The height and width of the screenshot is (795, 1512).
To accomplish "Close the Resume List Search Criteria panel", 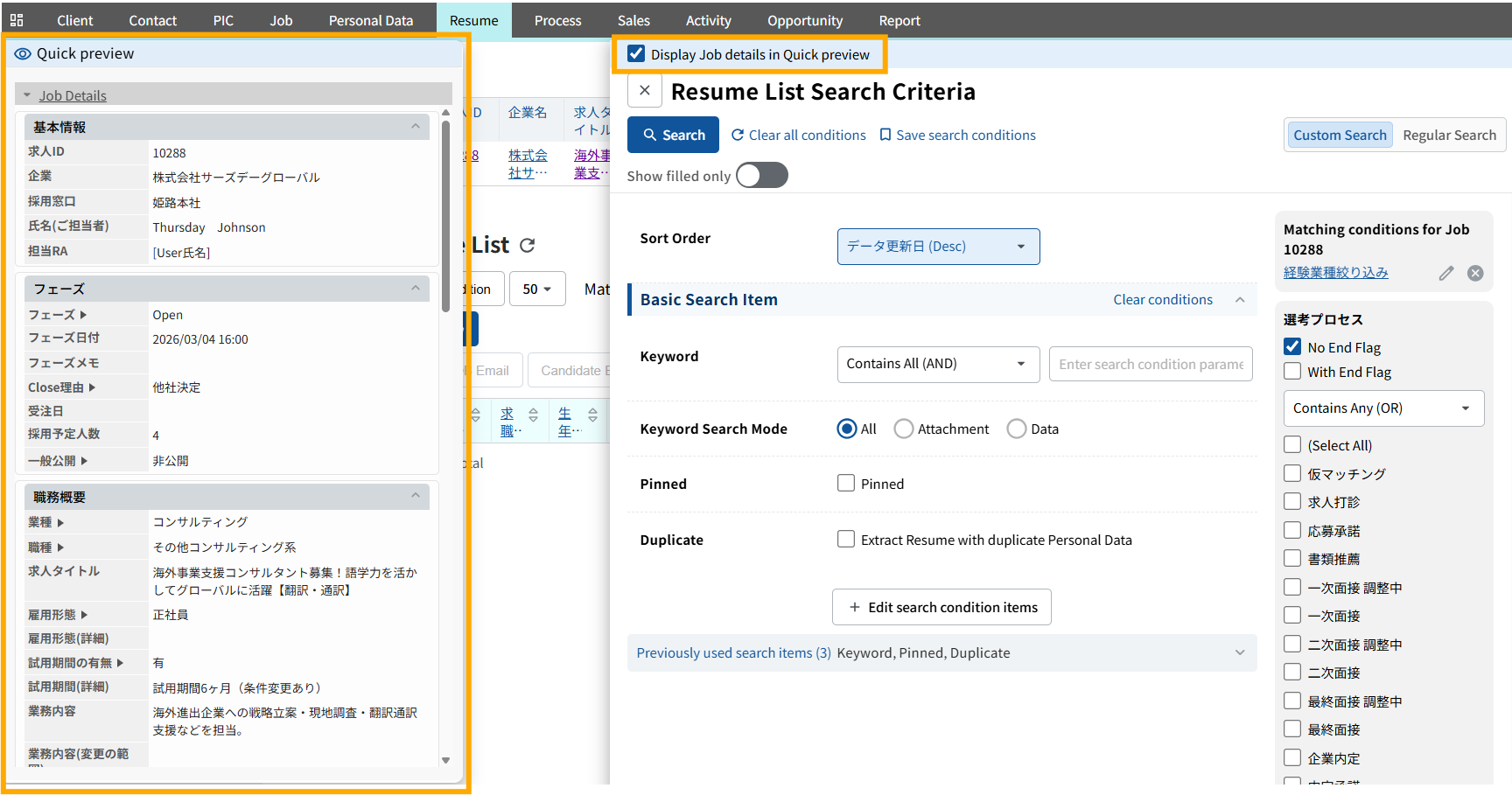I will 645,91.
